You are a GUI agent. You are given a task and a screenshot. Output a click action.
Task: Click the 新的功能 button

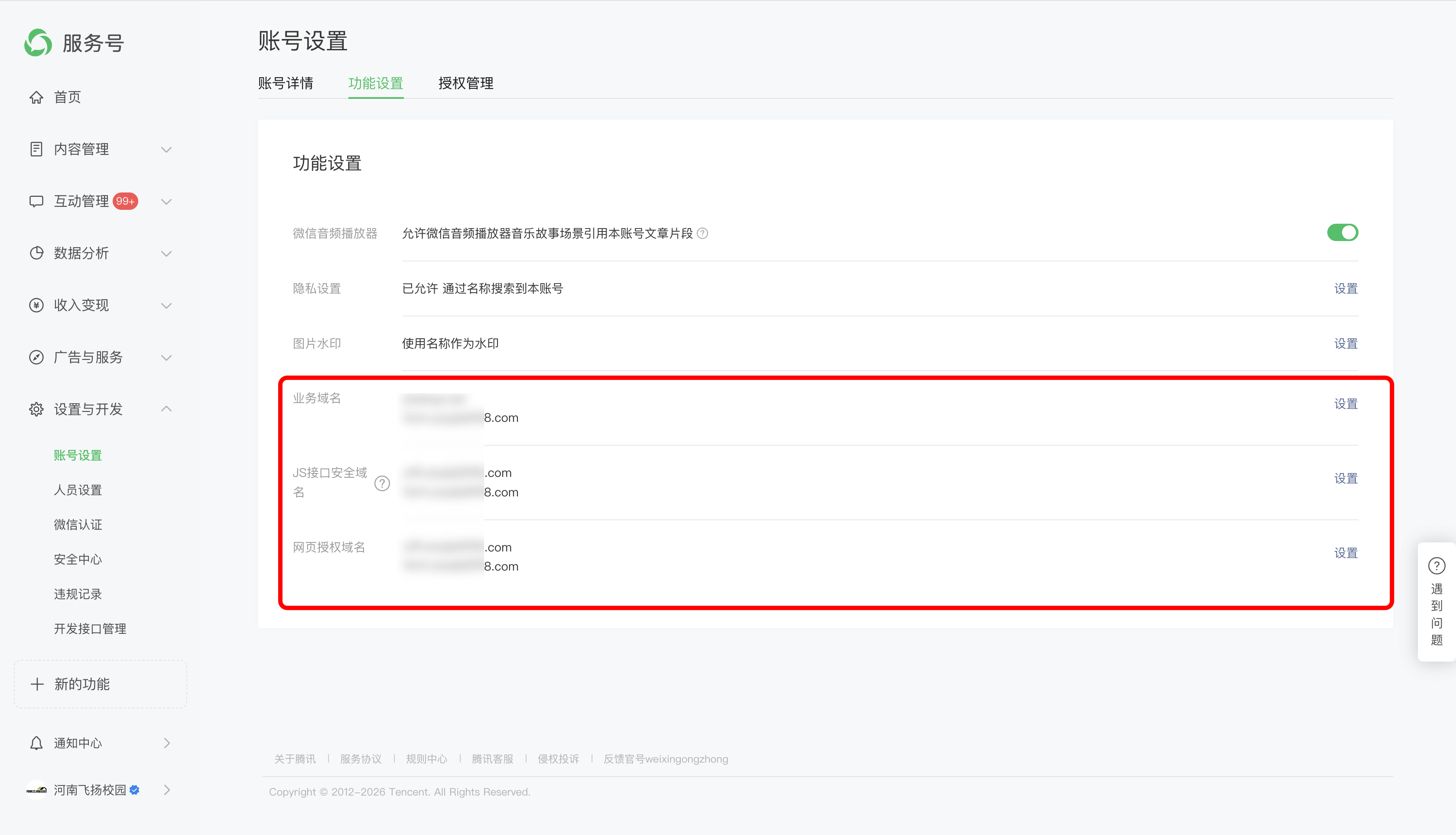tap(100, 684)
